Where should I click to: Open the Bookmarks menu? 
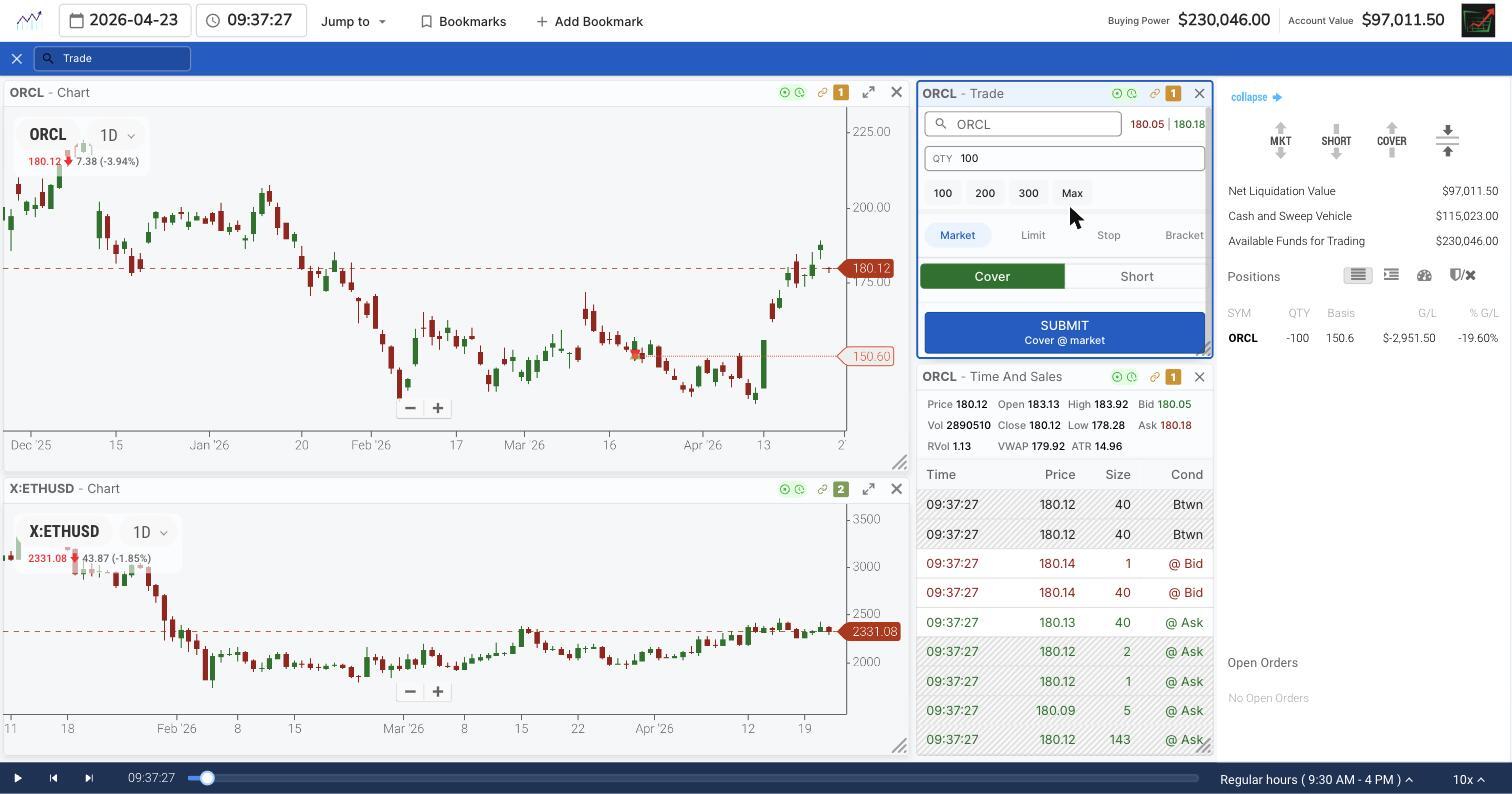[463, 21]
